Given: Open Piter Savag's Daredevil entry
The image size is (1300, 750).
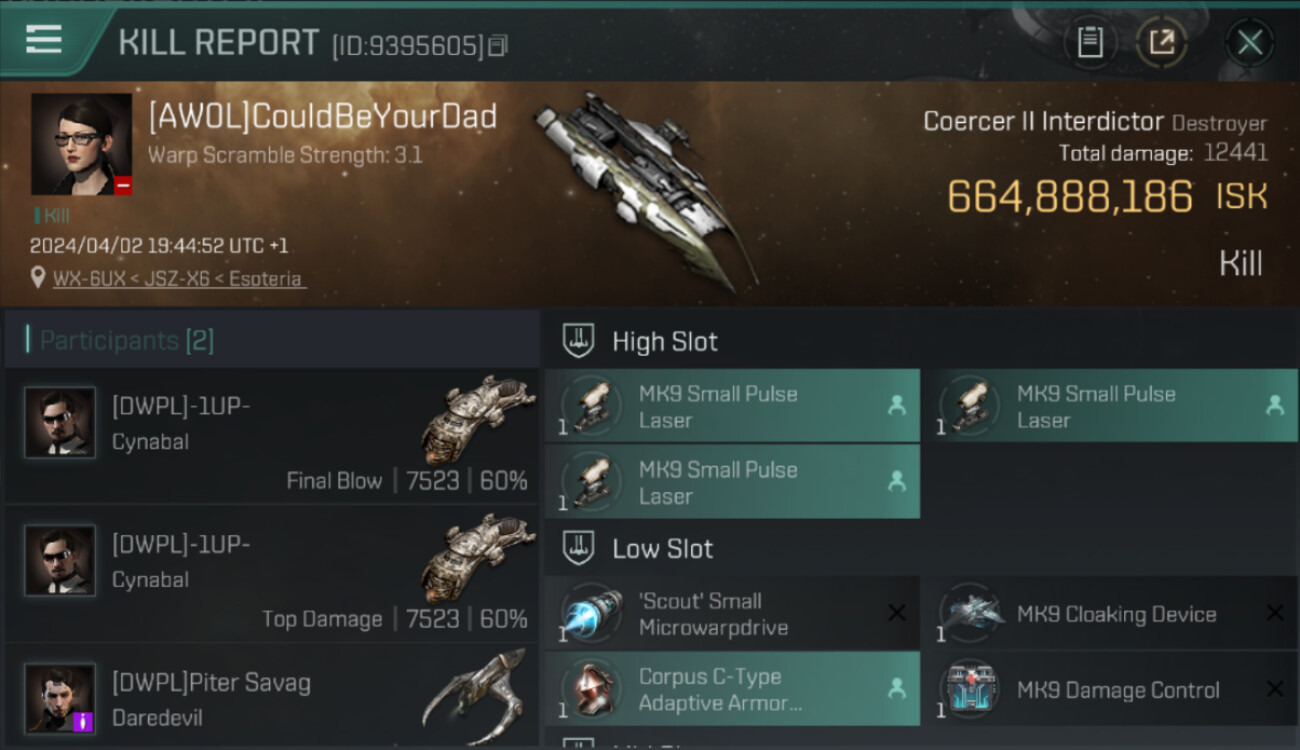Looking at the screenshot, I should [272, 696].
